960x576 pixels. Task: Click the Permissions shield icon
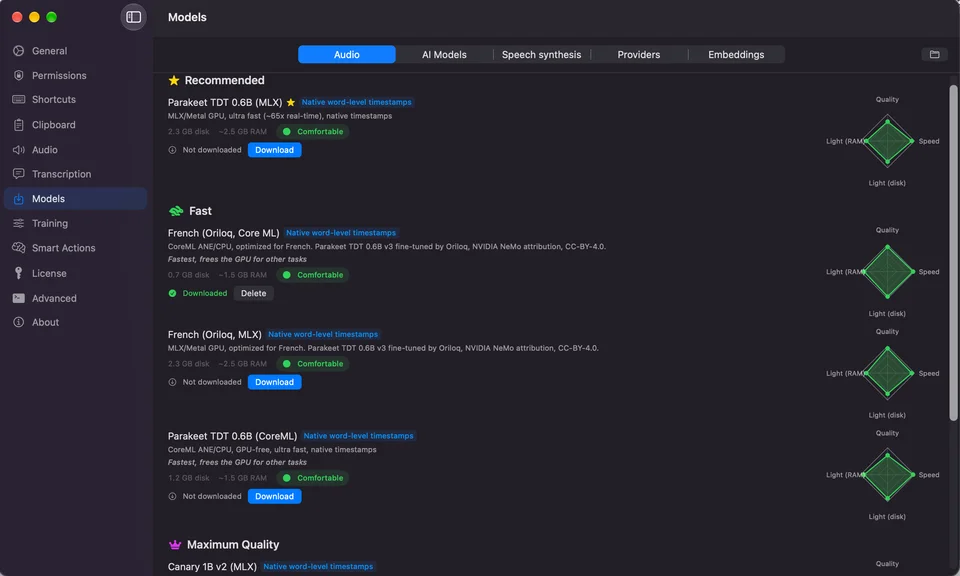tap(18, 75)
